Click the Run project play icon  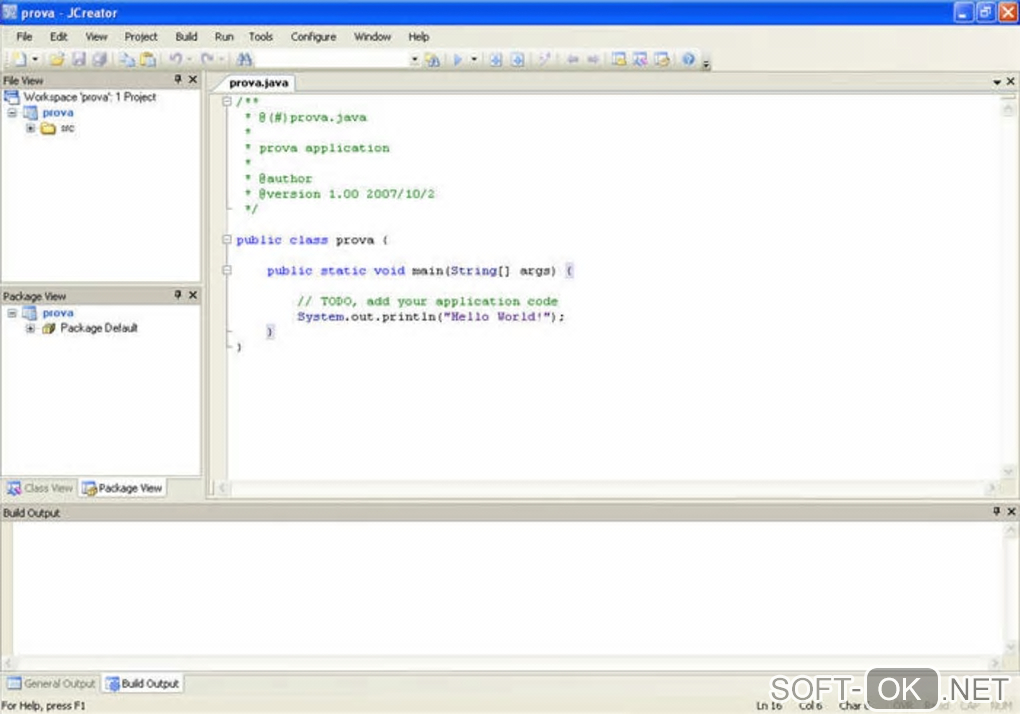(458, 59)
